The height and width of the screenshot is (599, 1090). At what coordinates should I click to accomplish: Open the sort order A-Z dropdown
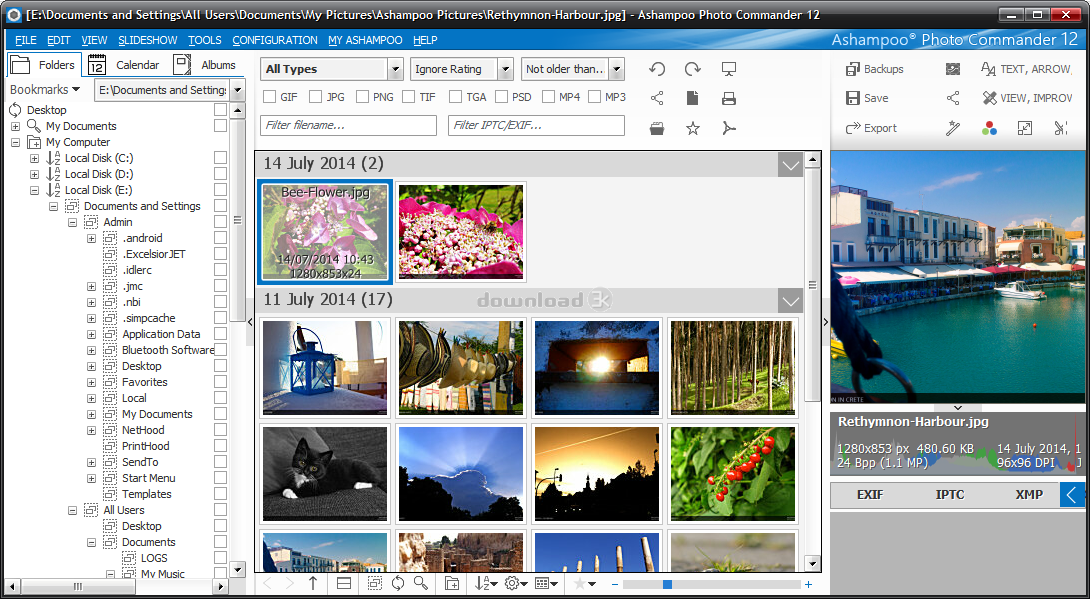pos(485,584)
